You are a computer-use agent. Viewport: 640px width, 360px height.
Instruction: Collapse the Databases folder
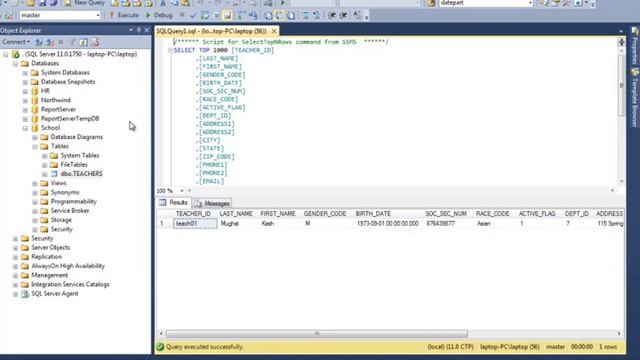tap(16, 64)
